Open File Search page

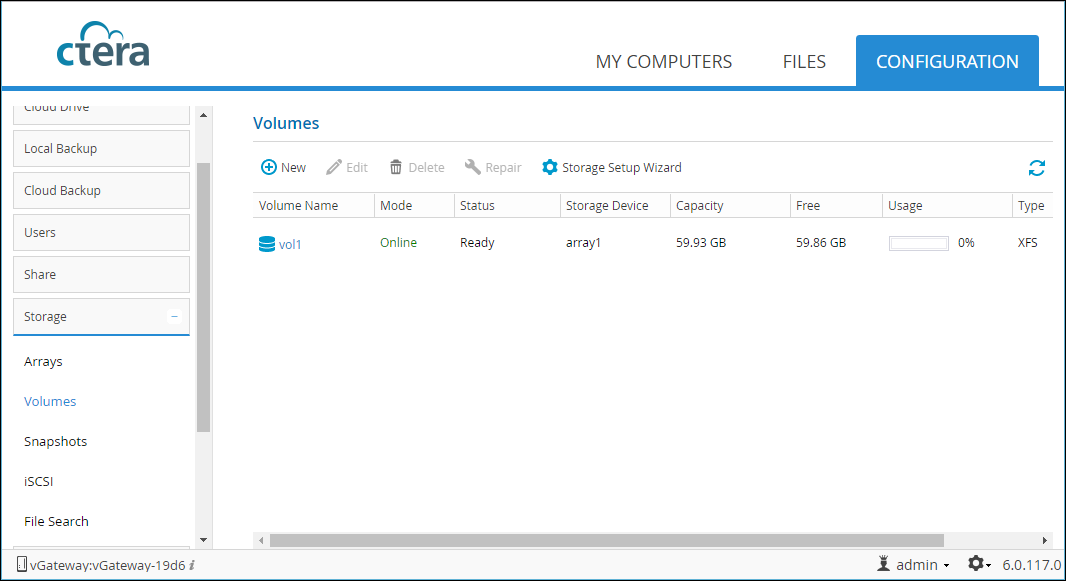(x=56, y=521)
